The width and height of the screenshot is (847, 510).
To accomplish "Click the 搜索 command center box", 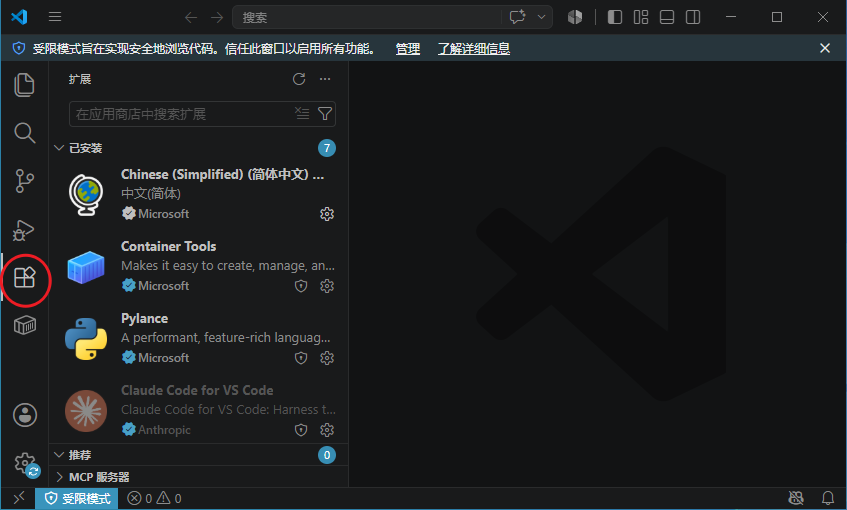I will click(367, 17).
